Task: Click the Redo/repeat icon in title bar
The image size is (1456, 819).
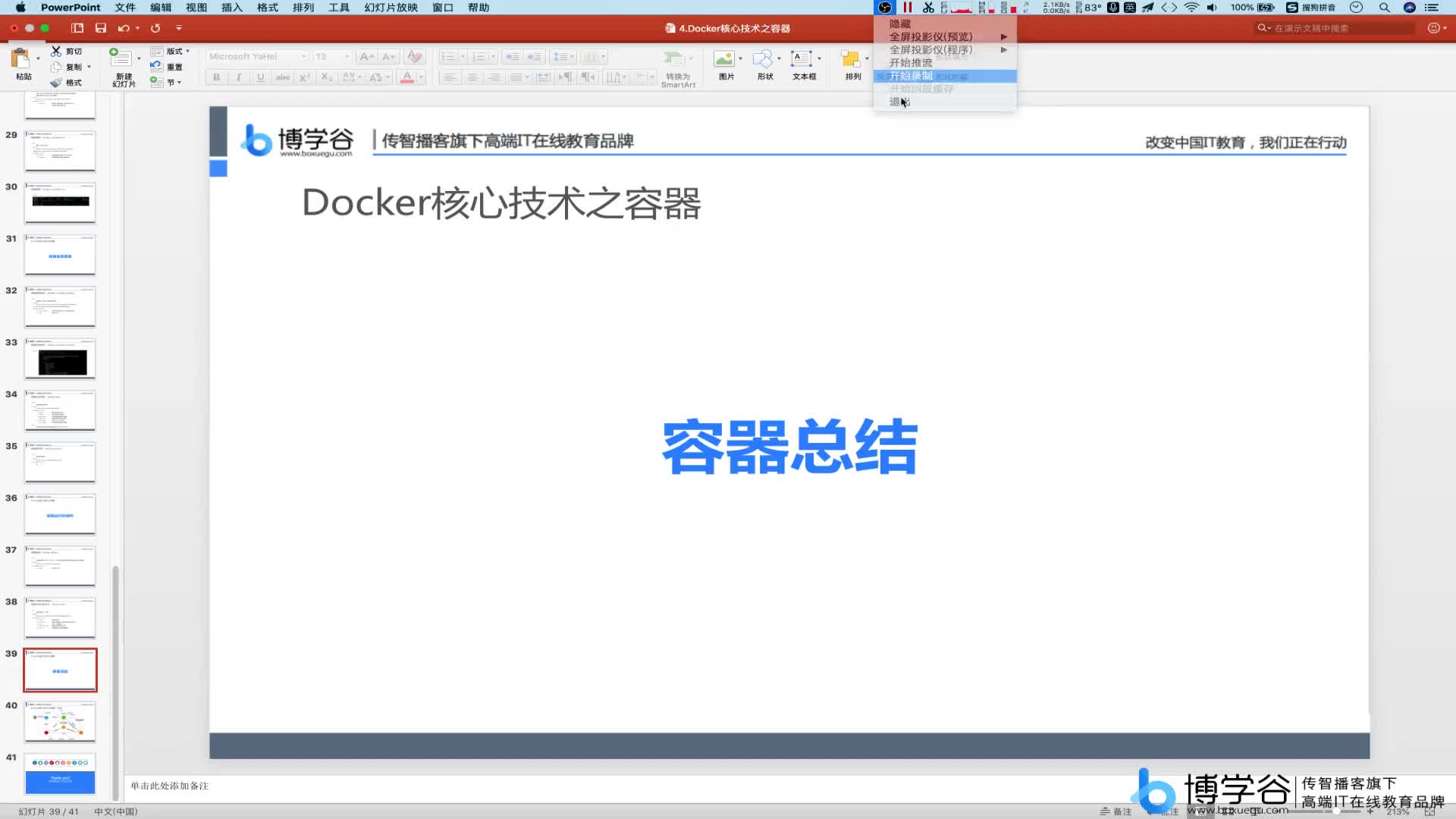Action: point(155,28)
